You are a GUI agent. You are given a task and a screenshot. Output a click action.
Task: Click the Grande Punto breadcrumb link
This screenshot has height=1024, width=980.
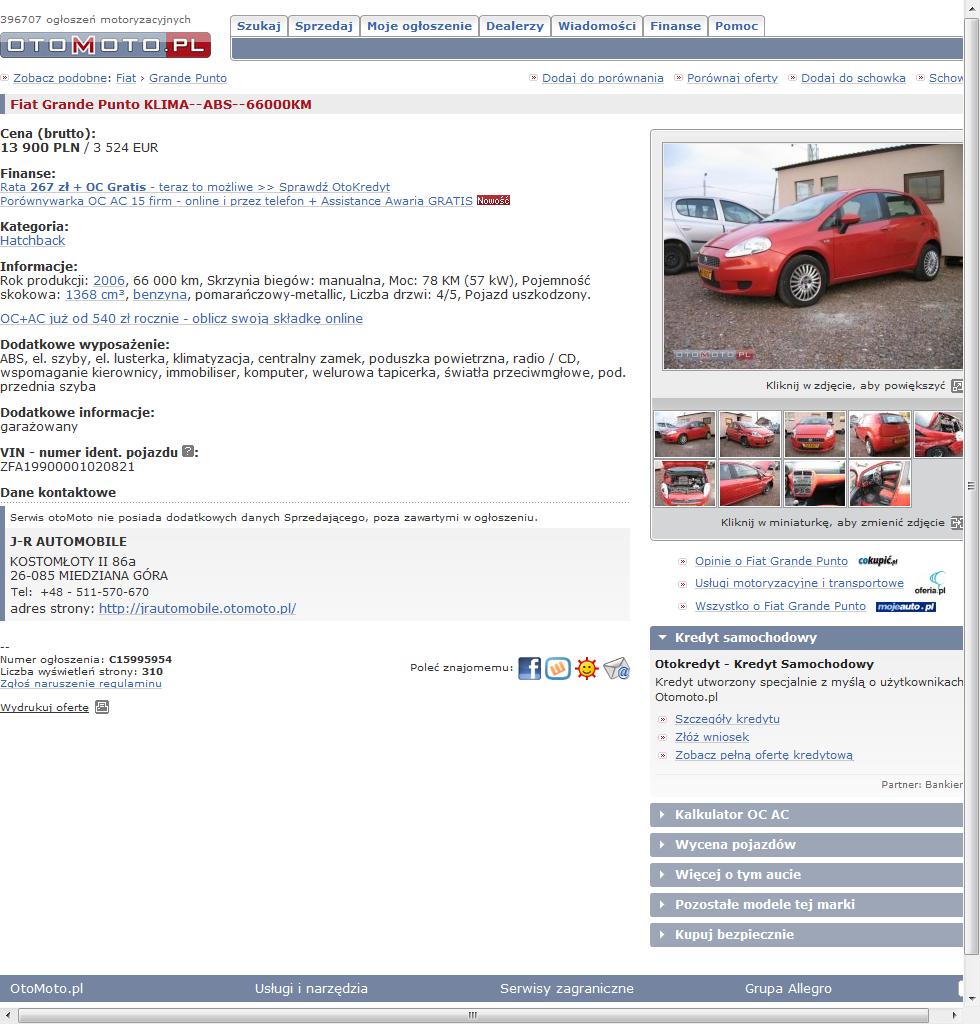tap(188, 78)
